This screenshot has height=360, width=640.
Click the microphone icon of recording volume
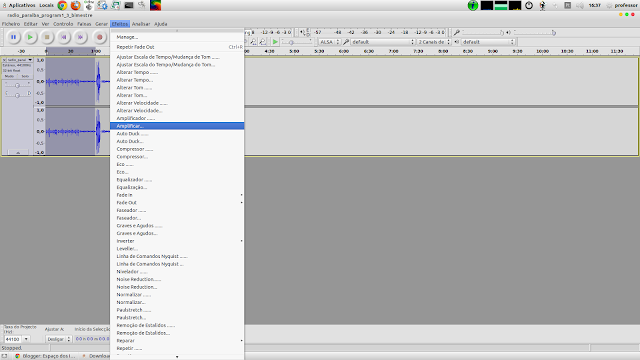point(457,32)
